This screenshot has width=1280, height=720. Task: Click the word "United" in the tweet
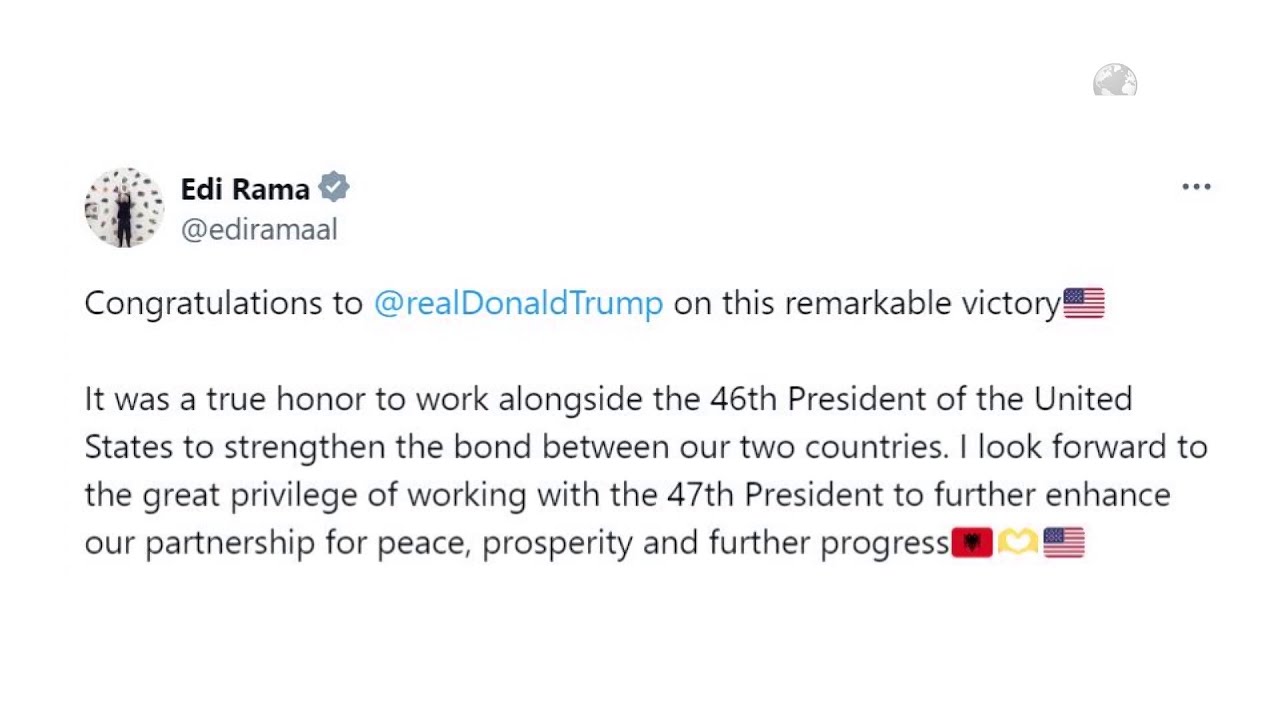(x=1083, y=399)
